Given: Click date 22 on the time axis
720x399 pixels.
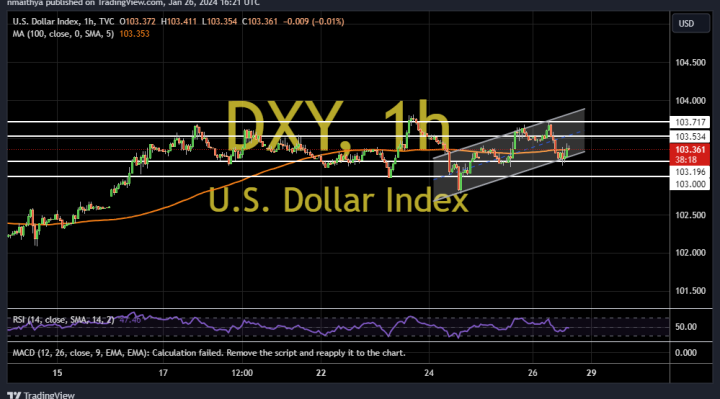Looking at the screenshot, I should pos(321,373).
